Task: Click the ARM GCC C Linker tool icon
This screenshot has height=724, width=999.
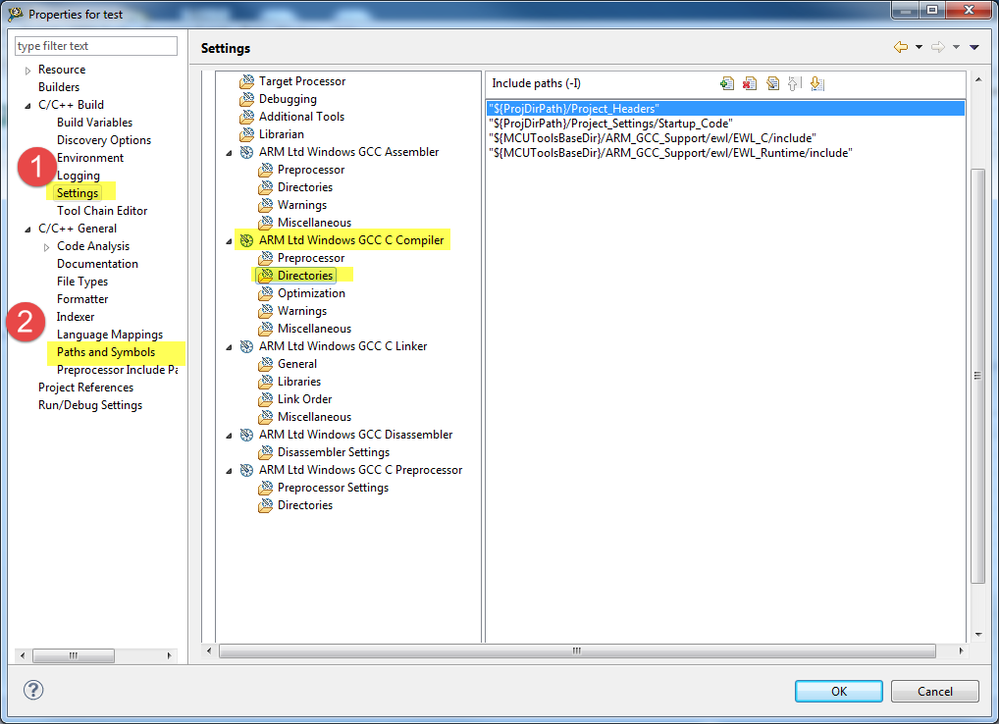Action: [247, 346]
